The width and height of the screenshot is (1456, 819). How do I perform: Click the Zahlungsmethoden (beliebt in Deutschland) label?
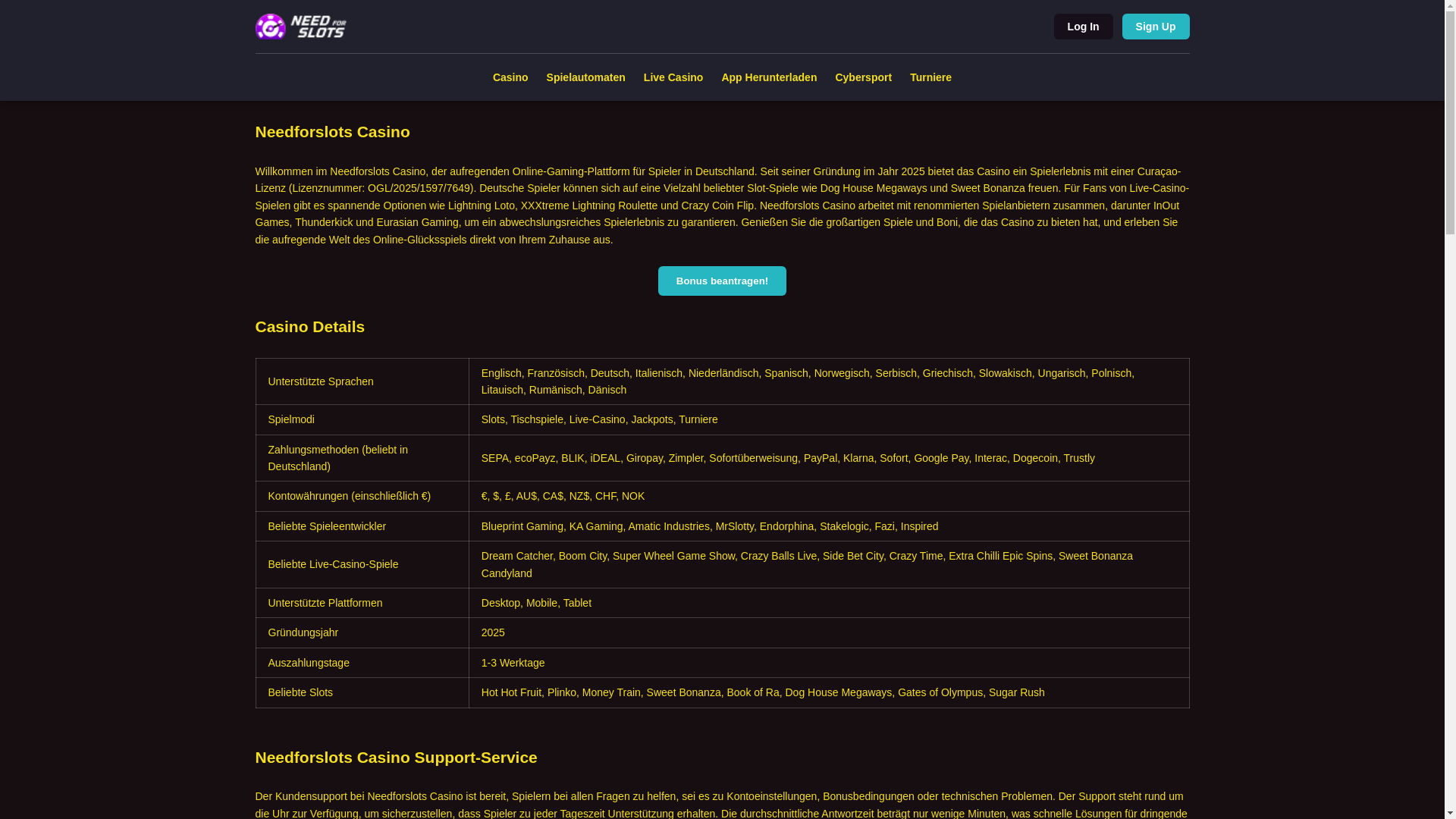click(x=338, y=458)
